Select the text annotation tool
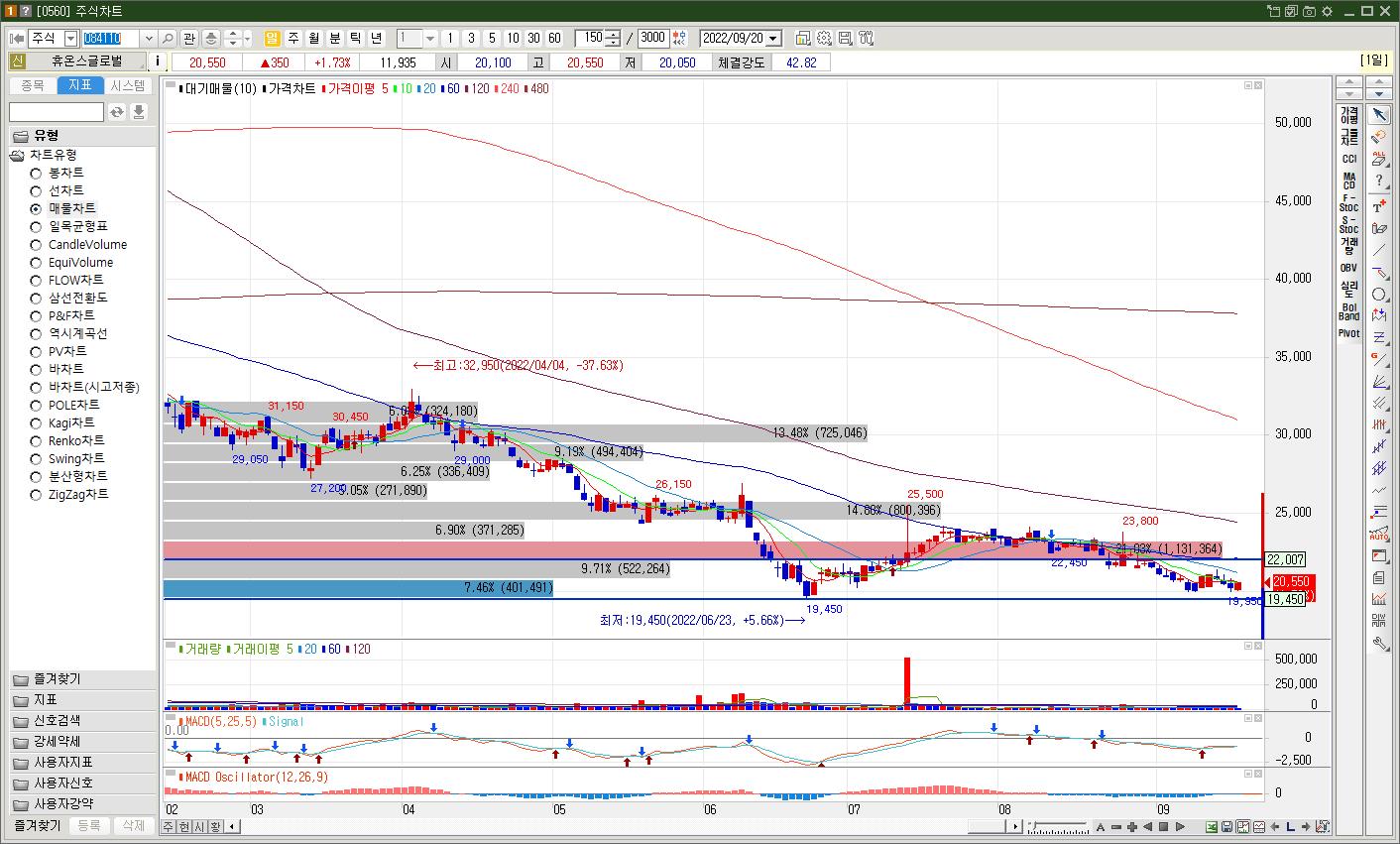 coord(1379,206)
